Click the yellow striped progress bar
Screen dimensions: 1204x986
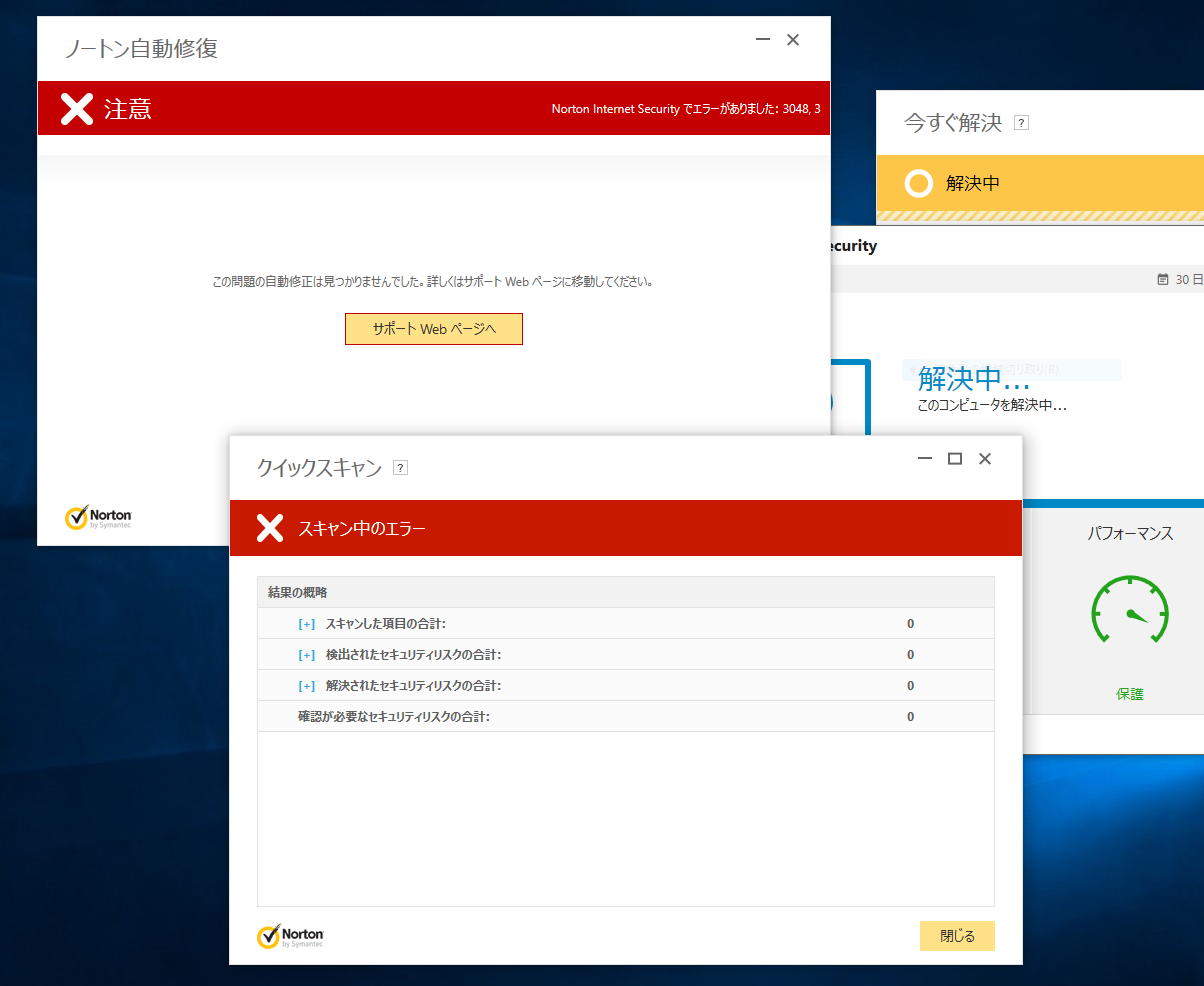(1040, 216)
